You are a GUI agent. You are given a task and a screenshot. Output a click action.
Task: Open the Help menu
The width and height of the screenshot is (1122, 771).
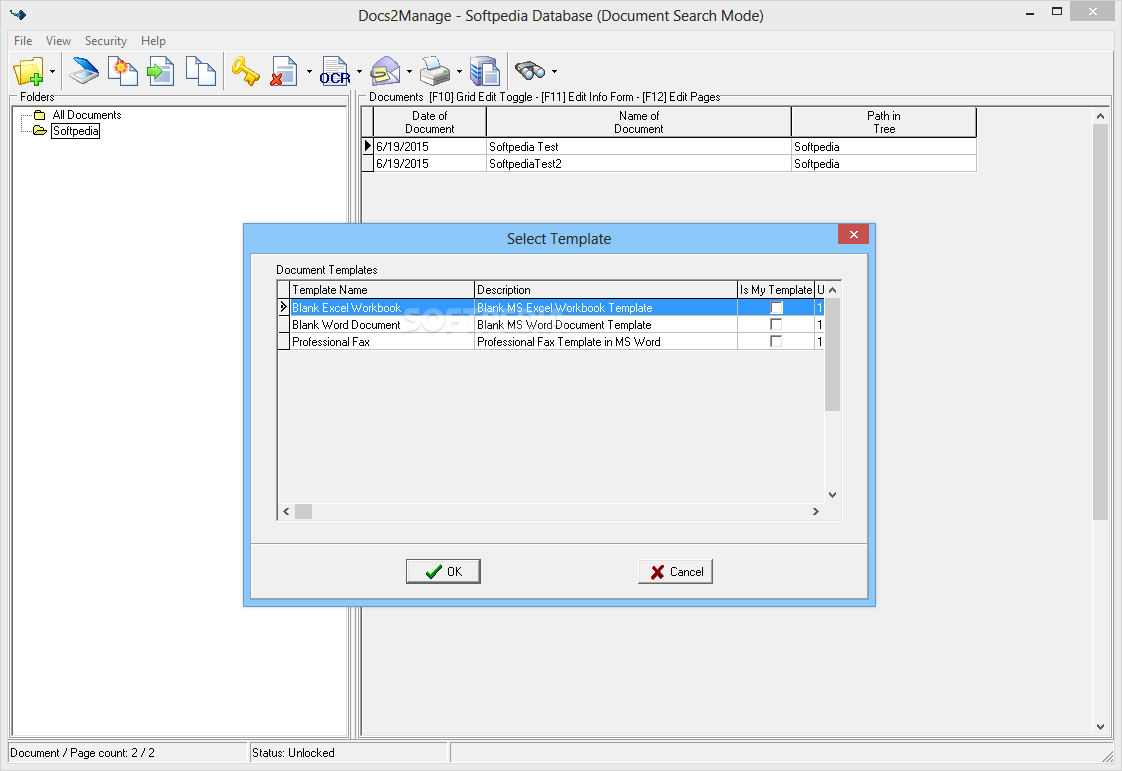[153, 41]
